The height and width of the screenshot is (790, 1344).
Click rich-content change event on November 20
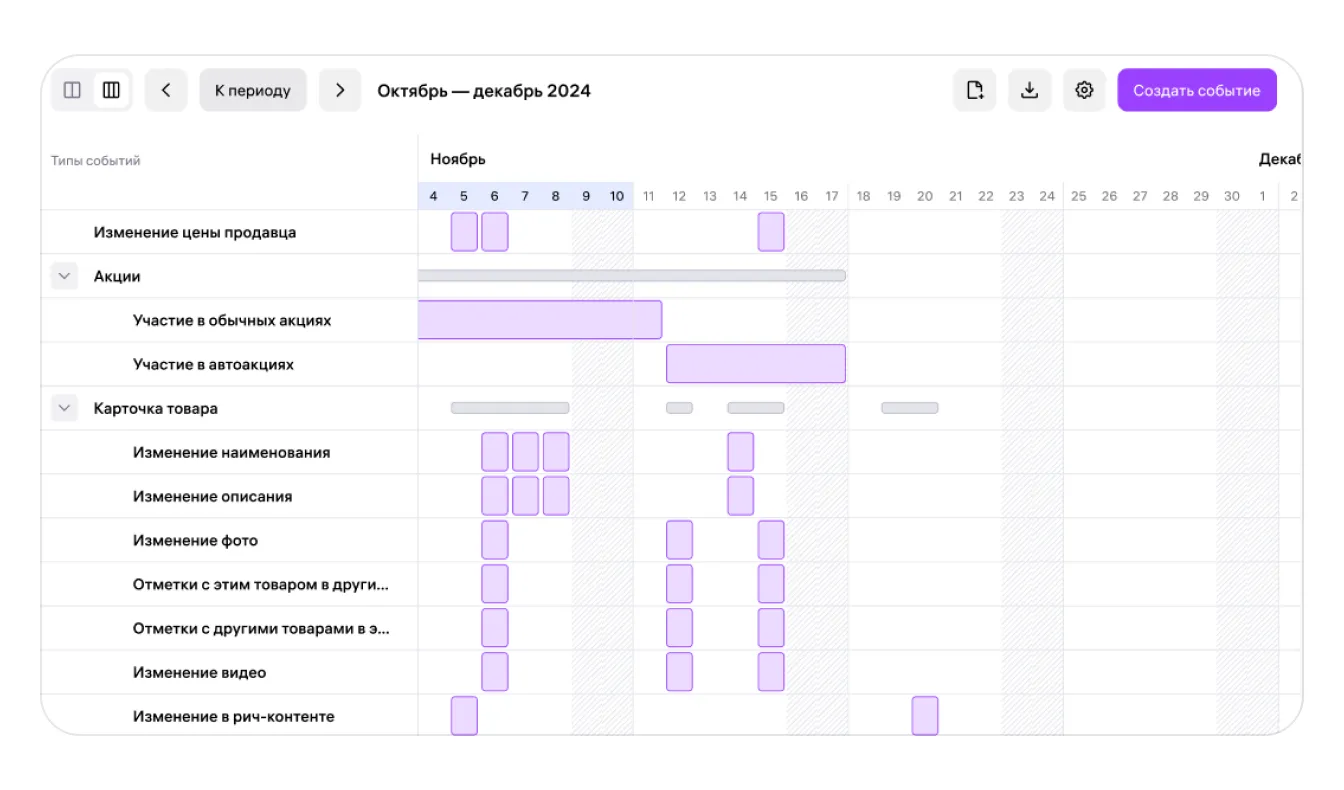[x=925, y=716]
